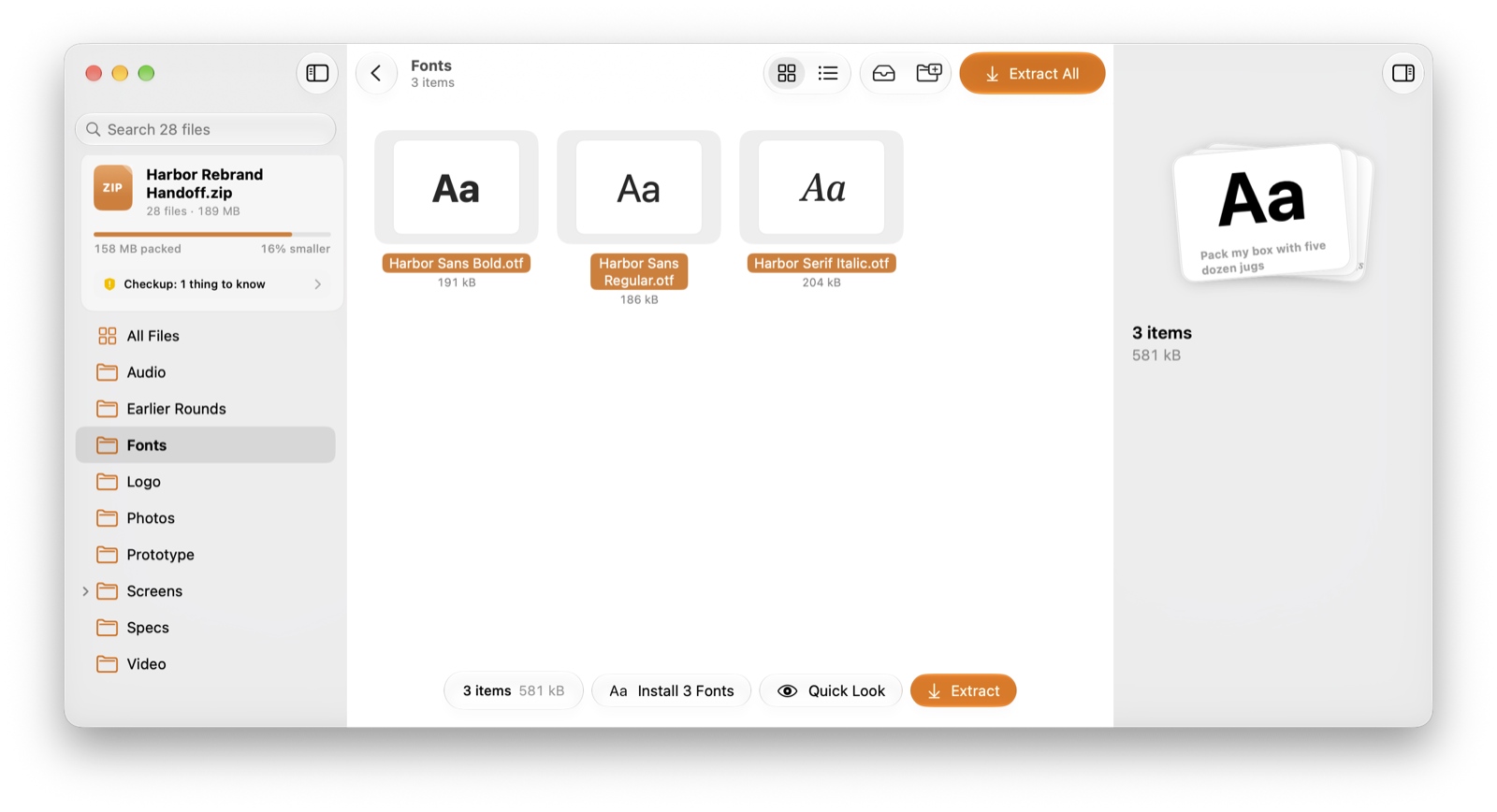Image resolution: width=1497 pixels, height=812 pixels.
Task: Open the Prototype folder
Action: (205, 555)
